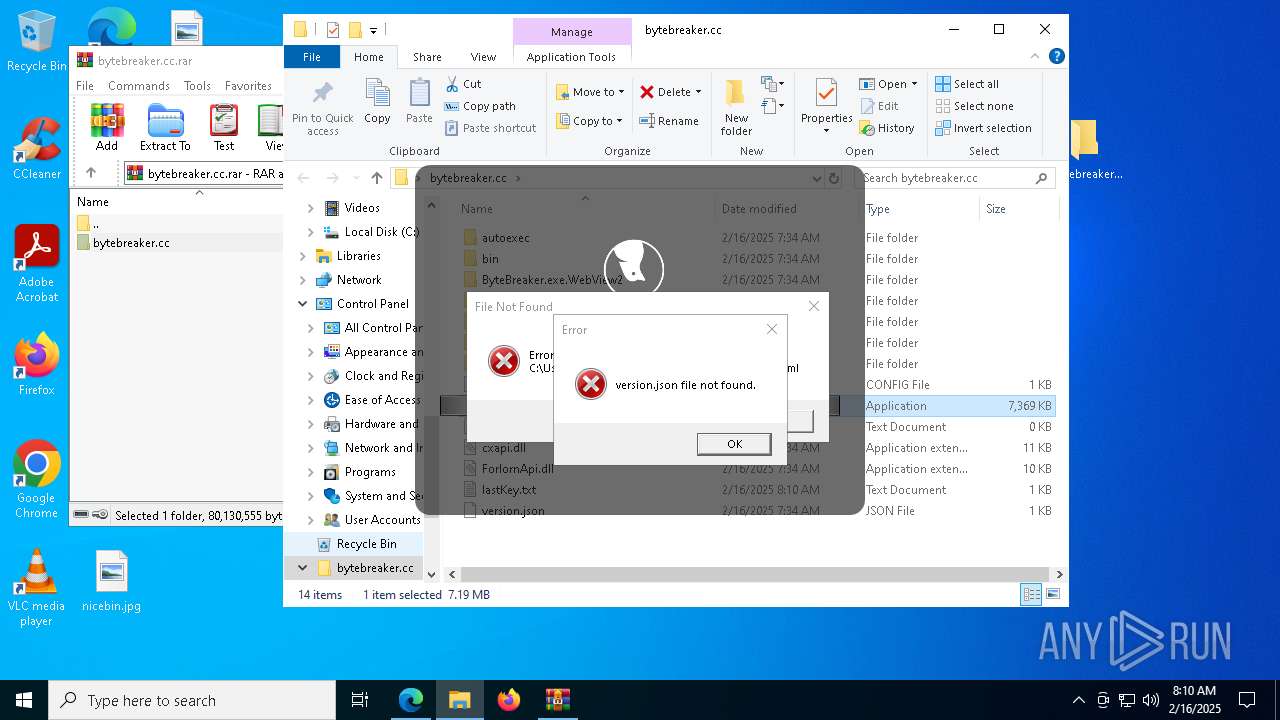Click the WinRAR up-one-level arrow
This screenshot has width=1280, height=720.
point(91,173)
